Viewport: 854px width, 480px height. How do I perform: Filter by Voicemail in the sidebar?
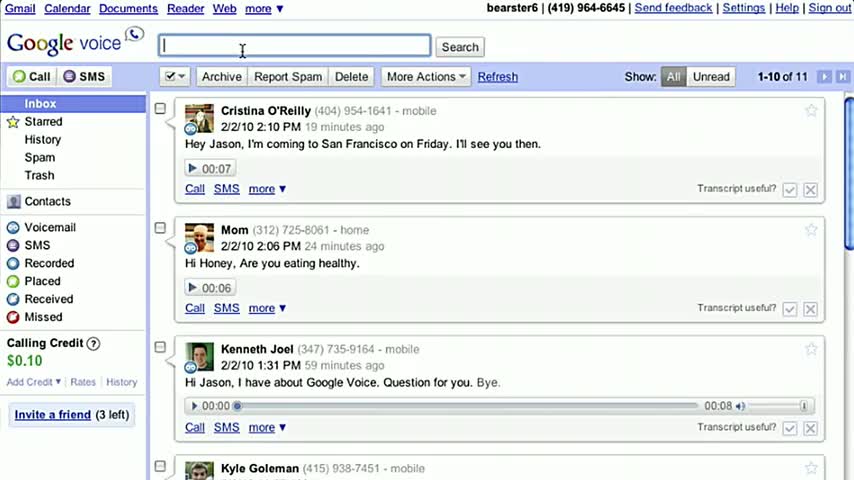pyautogui.click(x=50, y=227)
